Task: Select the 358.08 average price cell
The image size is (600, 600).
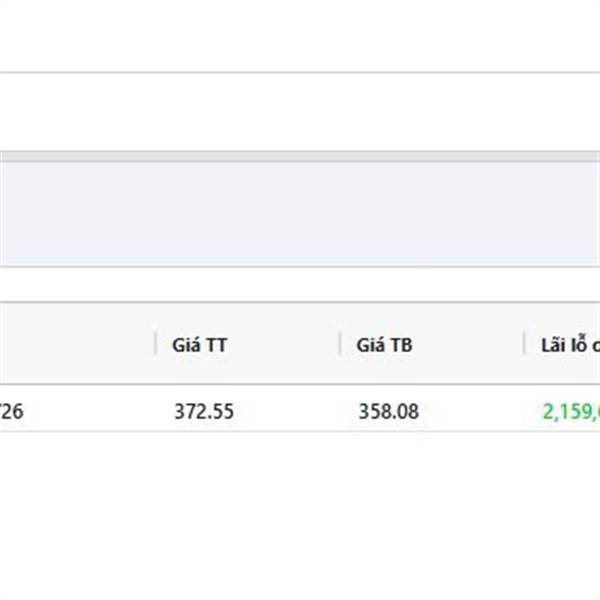Action: tap(388, 412)
